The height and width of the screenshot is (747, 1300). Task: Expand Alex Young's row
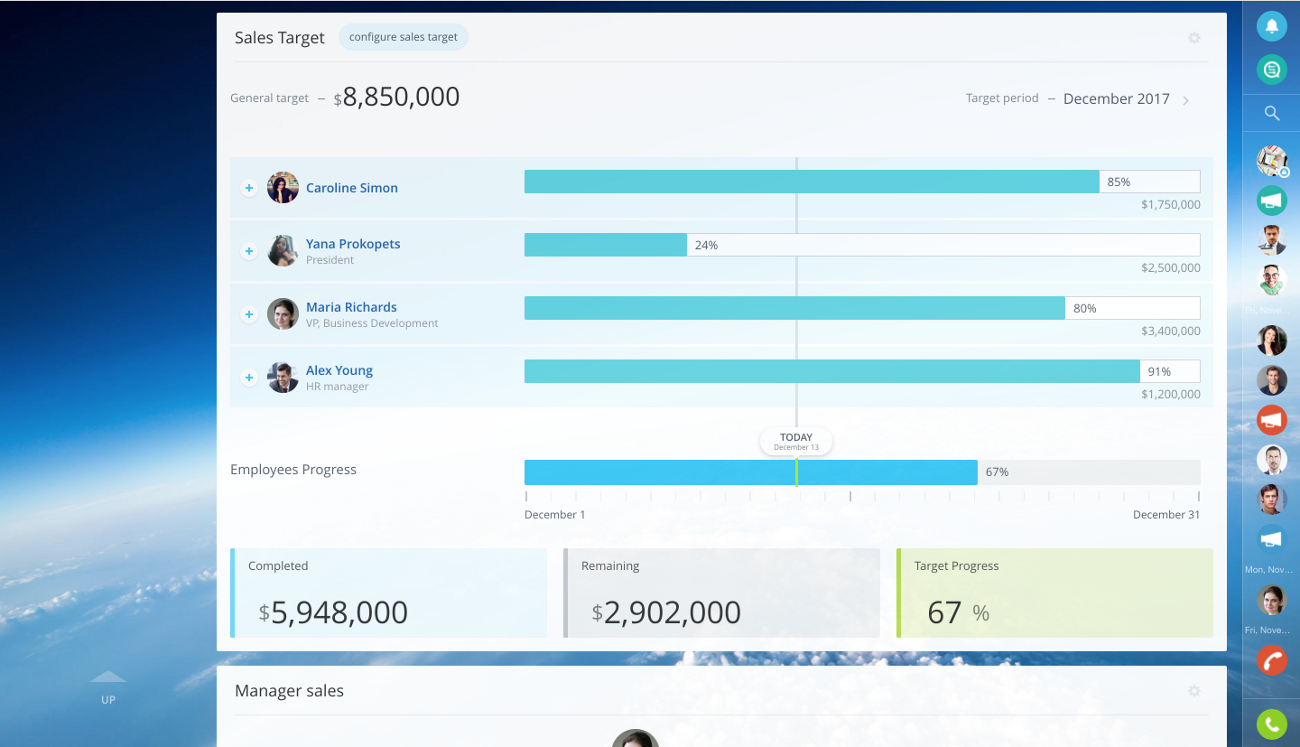point(249,377)
